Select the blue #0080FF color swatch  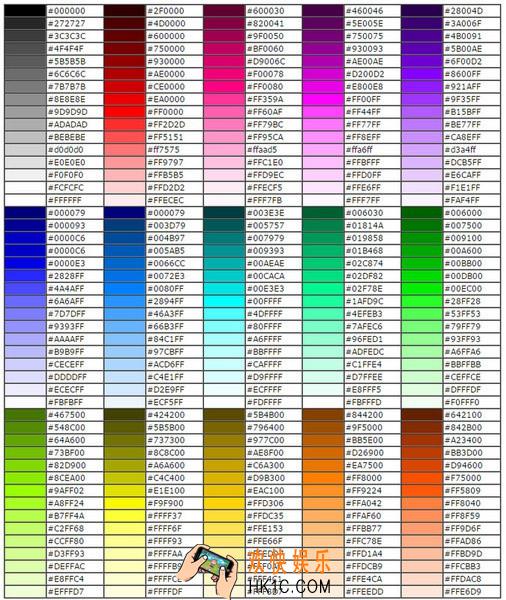pyautogui.click(x=124, y=289)
